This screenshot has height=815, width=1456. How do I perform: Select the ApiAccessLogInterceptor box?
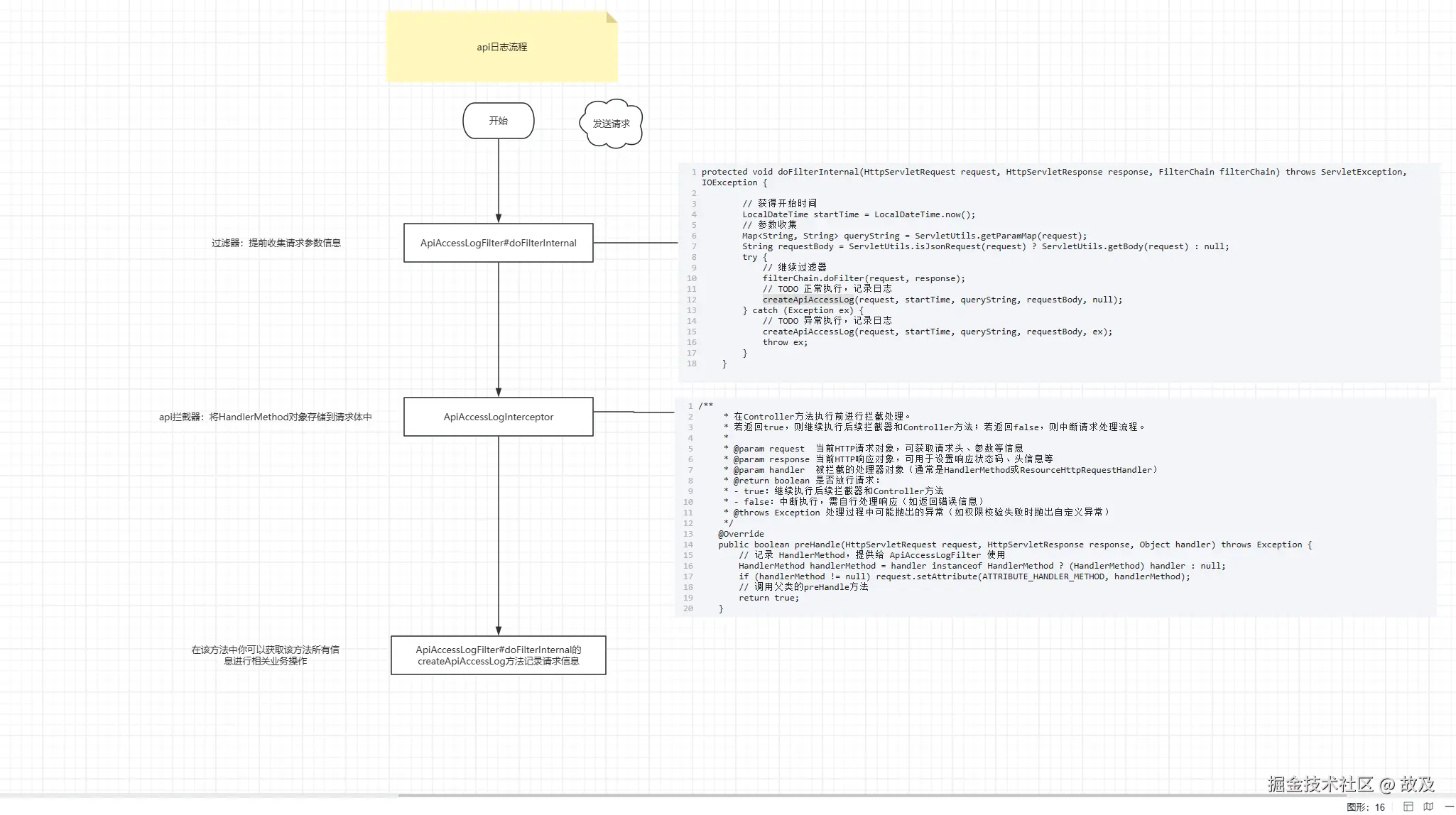(x=498, y=417)
